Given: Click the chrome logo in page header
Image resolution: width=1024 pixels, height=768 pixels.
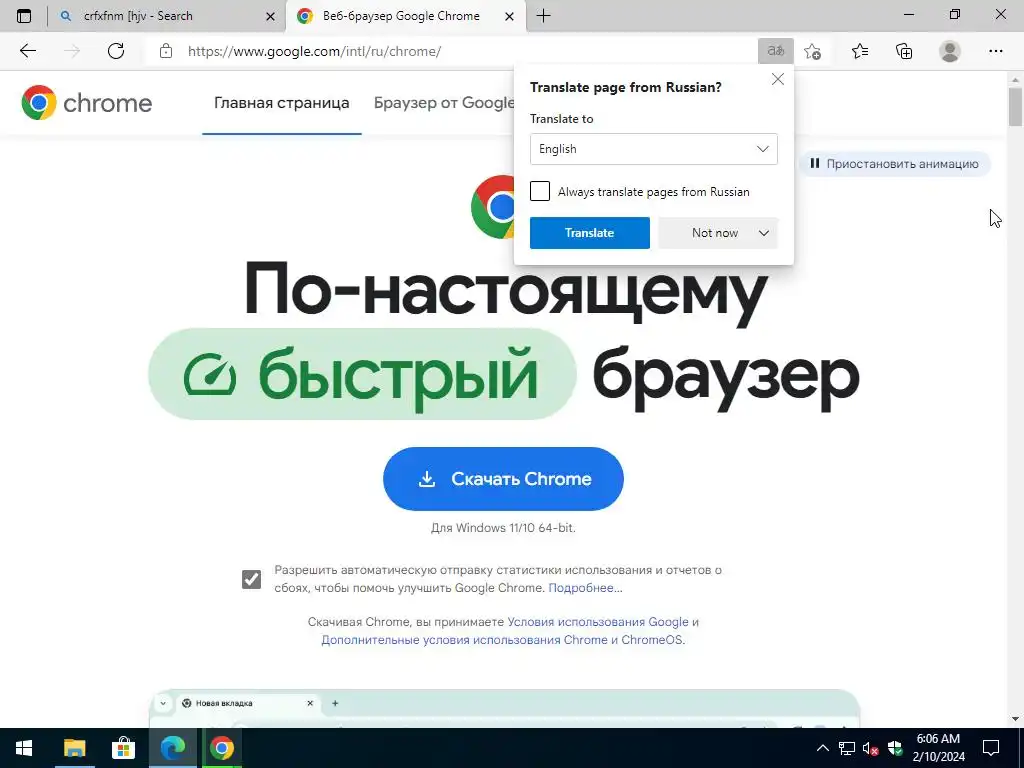Looking at the screenshot, I should point(86,103).
